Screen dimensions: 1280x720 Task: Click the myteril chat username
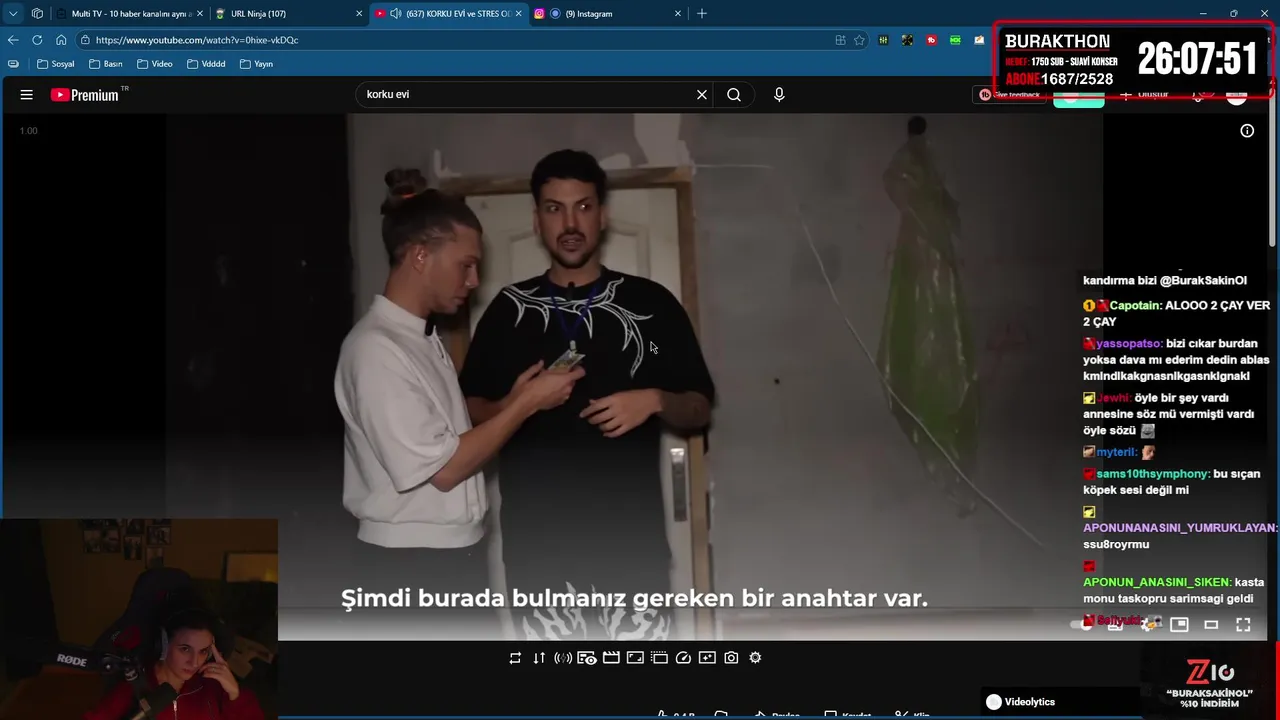(x=1116, y=452)
